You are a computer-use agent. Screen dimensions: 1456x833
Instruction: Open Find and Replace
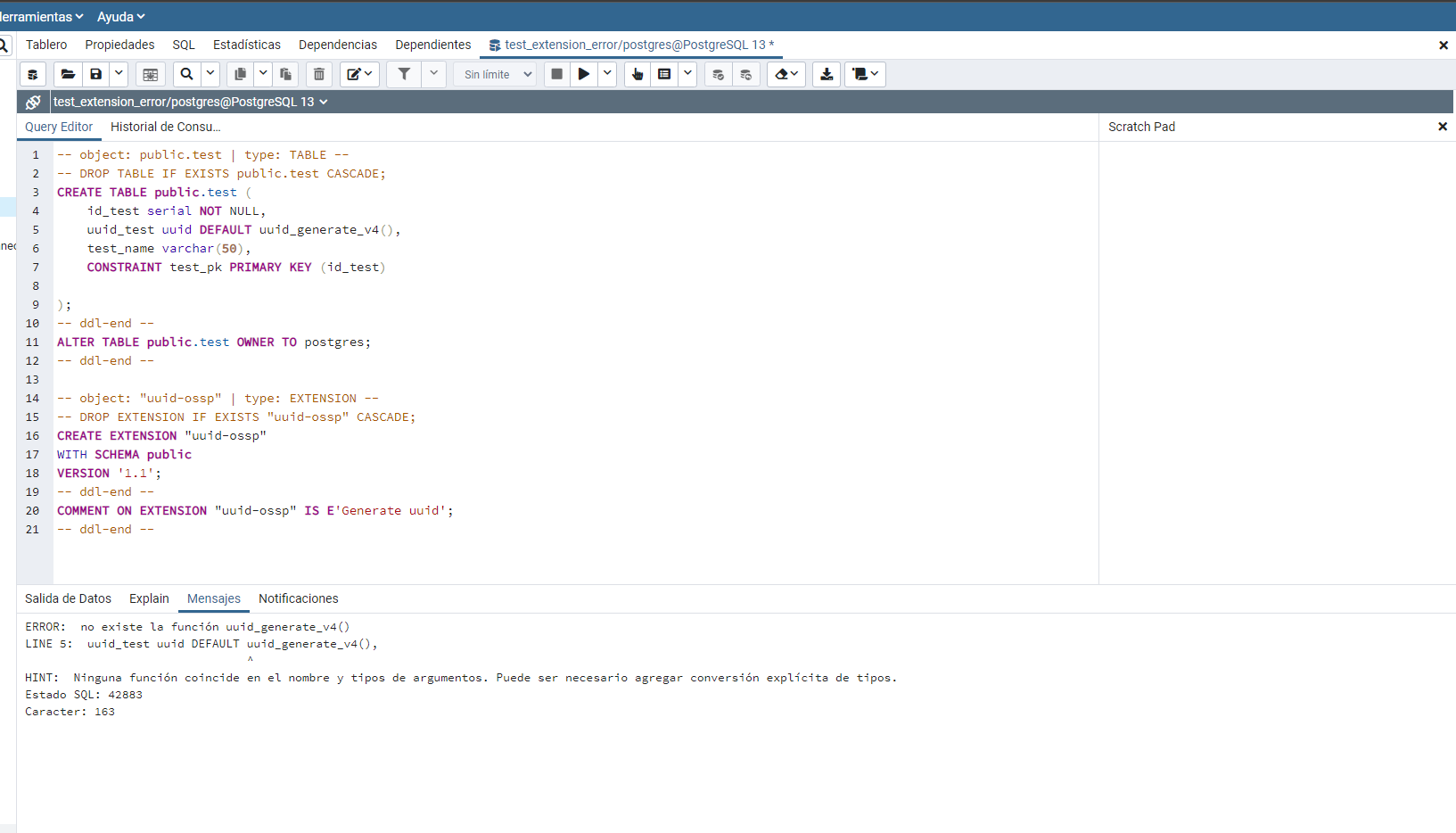[186, 74]
